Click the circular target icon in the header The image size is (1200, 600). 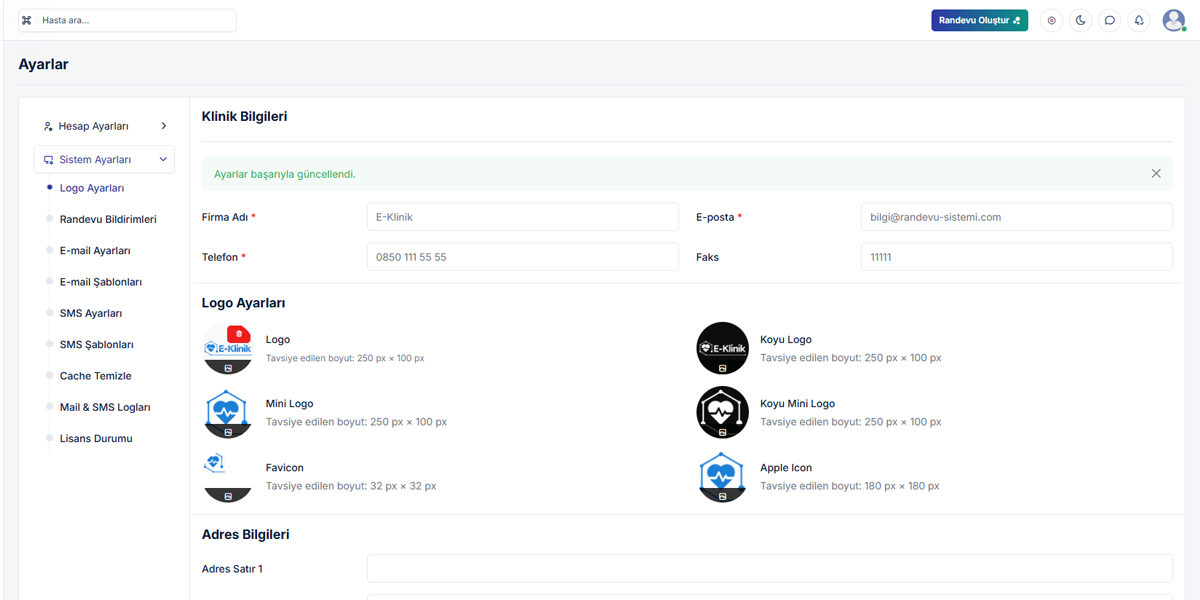[x=1051, y=20]
